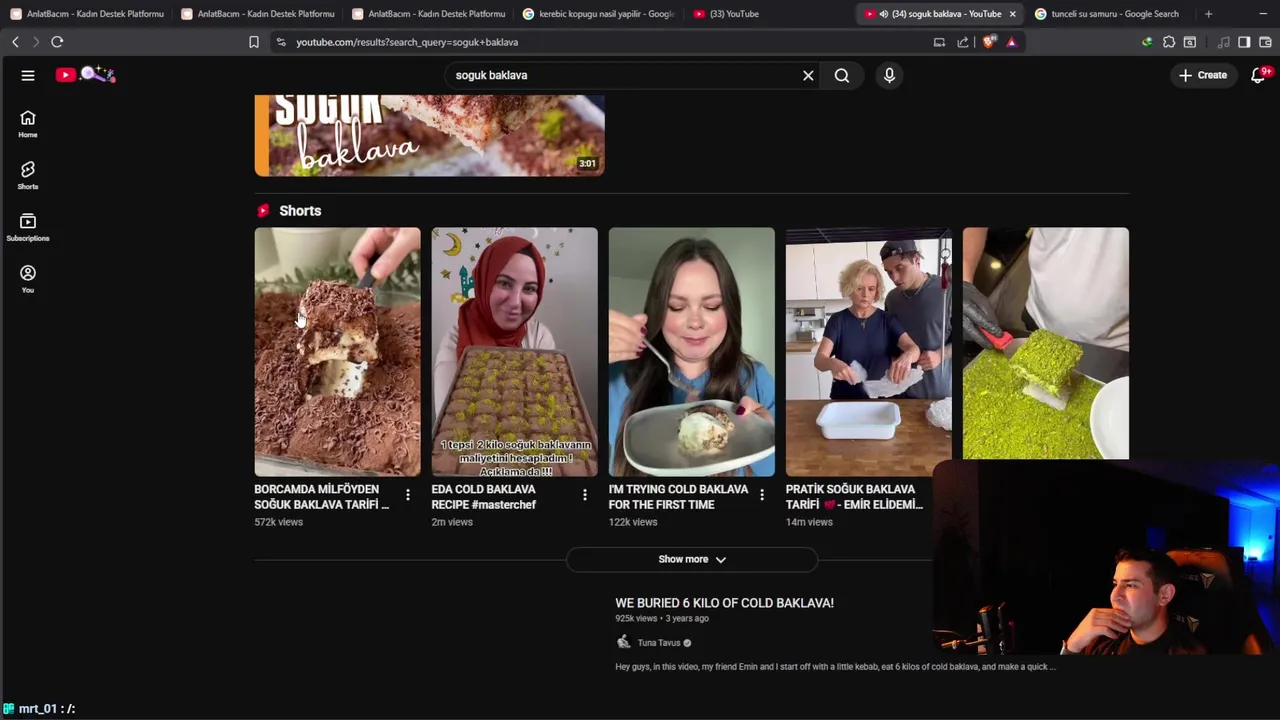Switch to the (33) YouTube tab
This screenshot has width=1280, height=720.
(770, 14)
